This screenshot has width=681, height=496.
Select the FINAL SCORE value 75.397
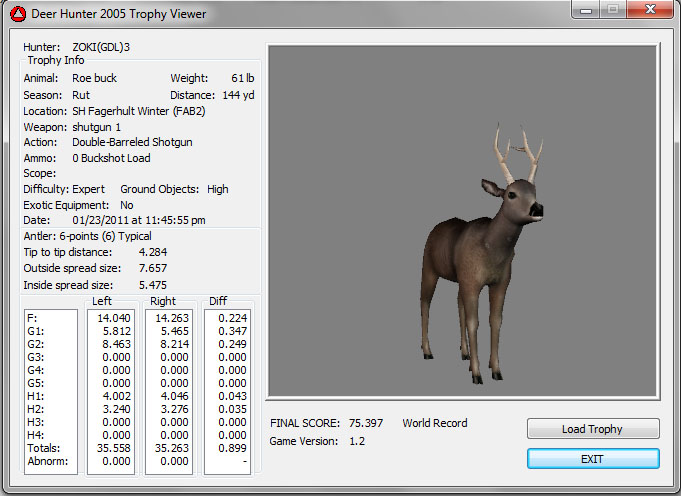click(364, 423)
